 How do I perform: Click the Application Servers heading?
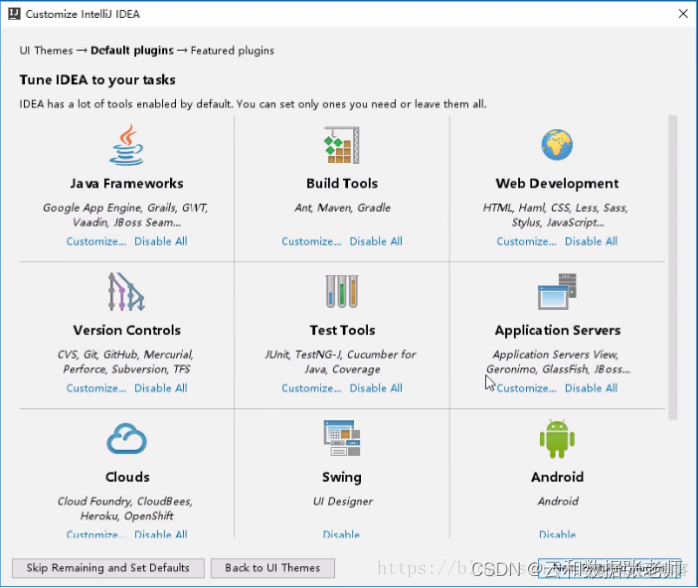pos(557,330)
